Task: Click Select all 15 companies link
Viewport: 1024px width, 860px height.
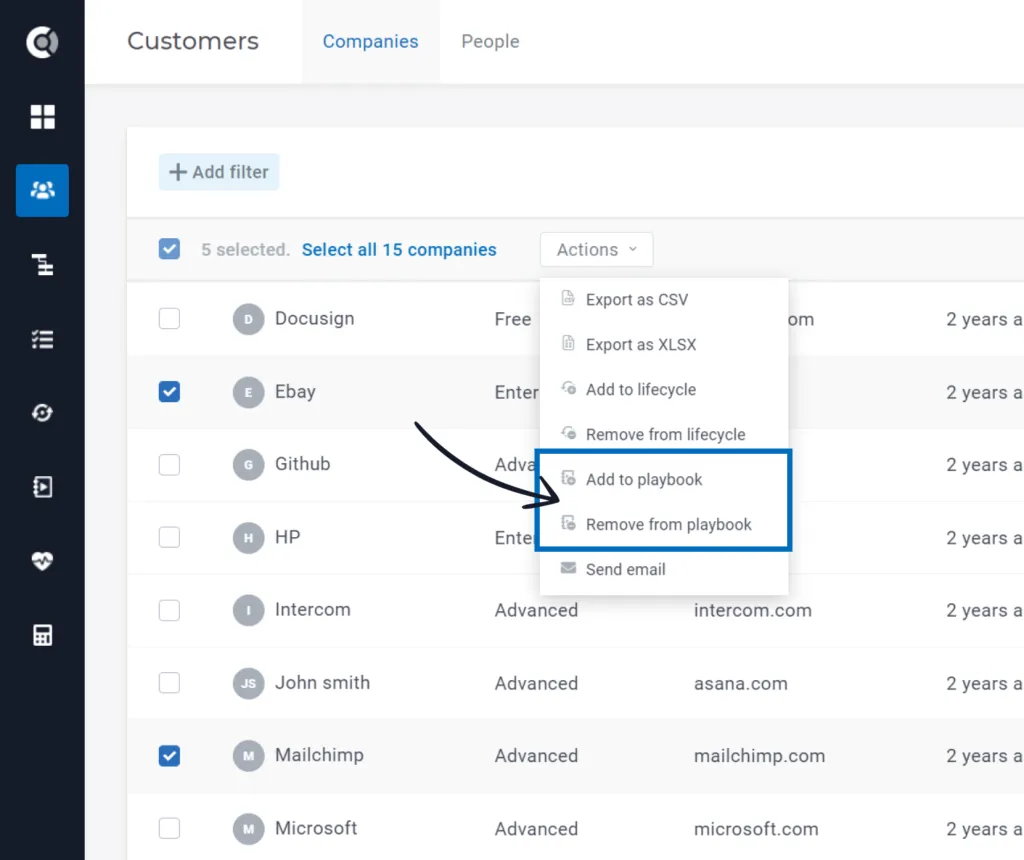Action: pos(399,250)
